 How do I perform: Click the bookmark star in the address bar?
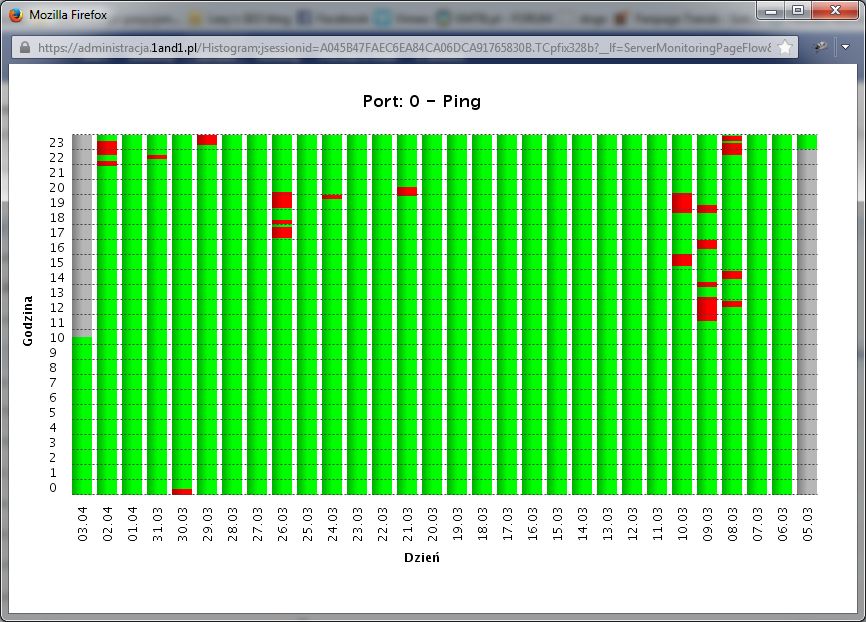click(785, 47)
